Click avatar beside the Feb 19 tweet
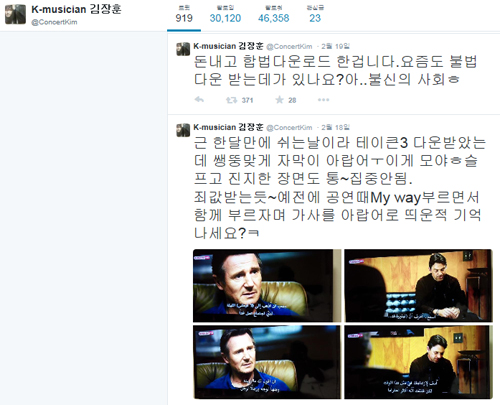 tap(183, 49)
